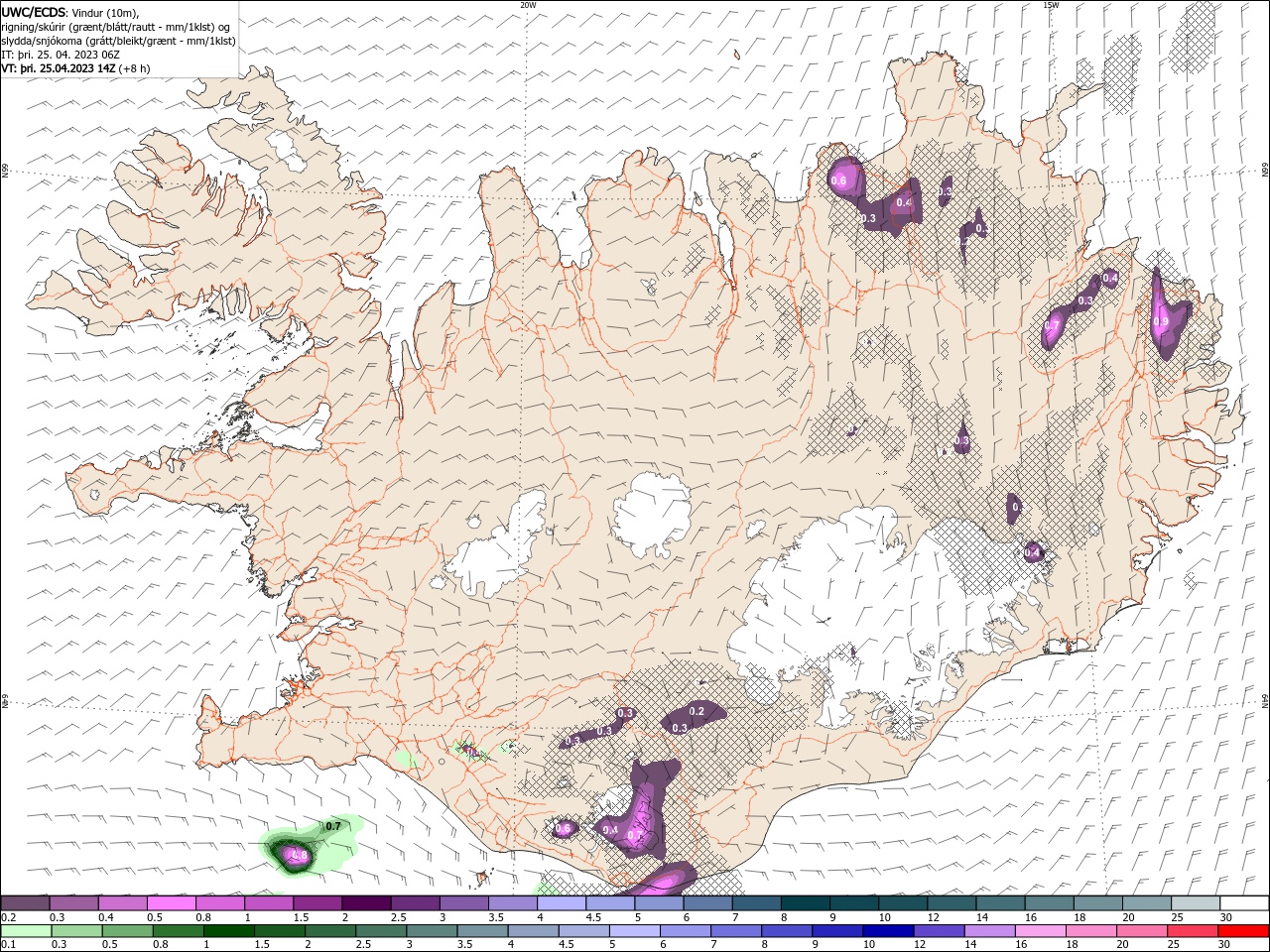Click the light periwinkle snow swatch labeled 4
This screenshot has width=1270, height=952.
click(x=563, y=903)
